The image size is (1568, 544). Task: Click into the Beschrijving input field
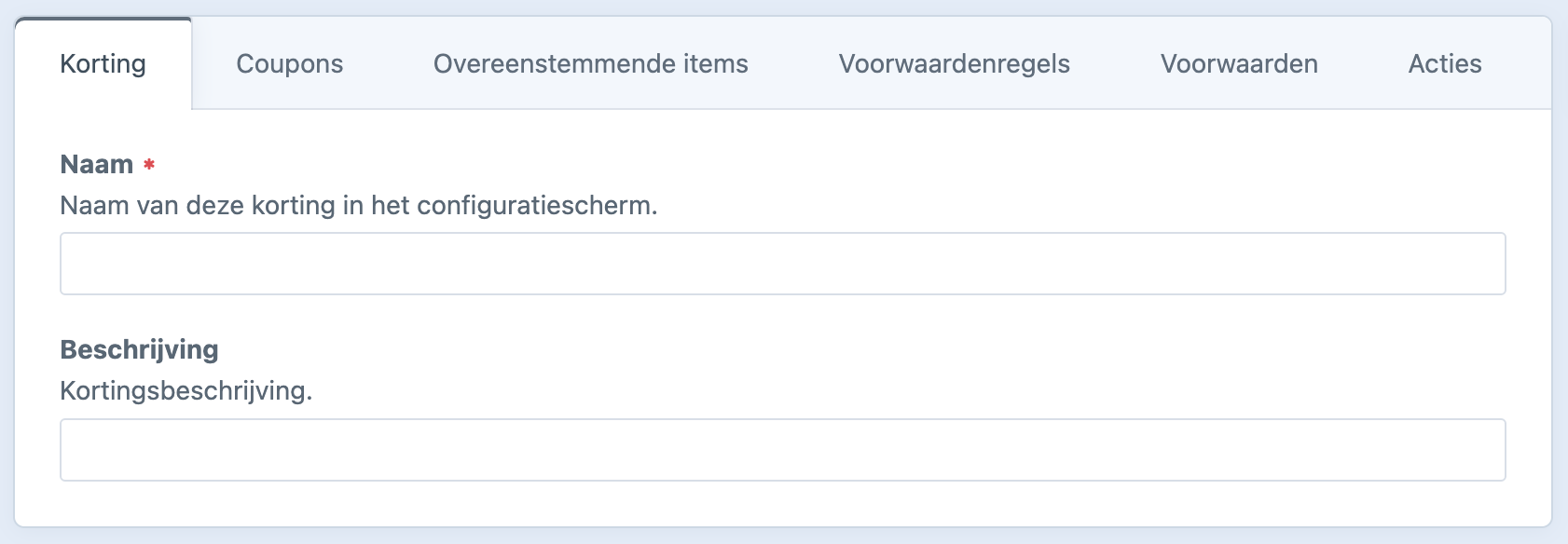[x=782, y=450]
